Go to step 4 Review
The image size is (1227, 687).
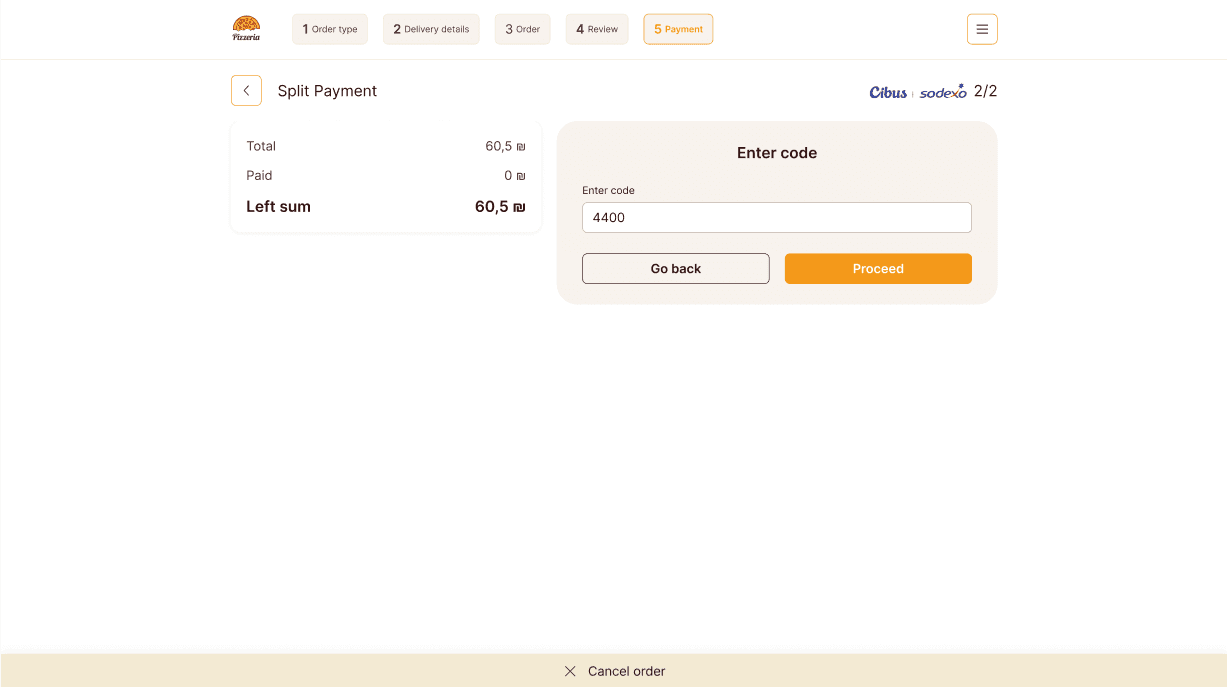click(597, 29)
